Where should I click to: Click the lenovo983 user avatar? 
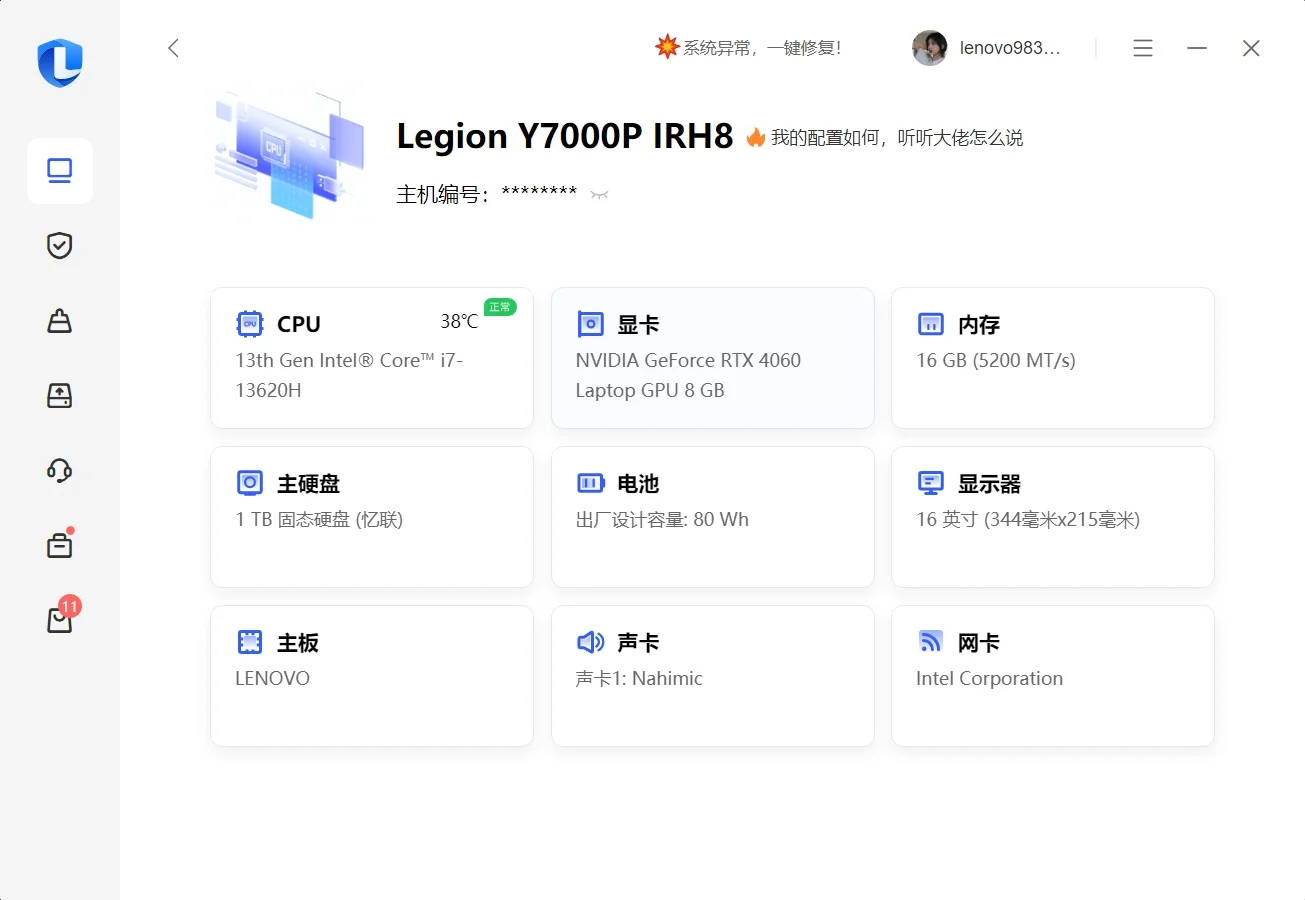pos(929,47)
